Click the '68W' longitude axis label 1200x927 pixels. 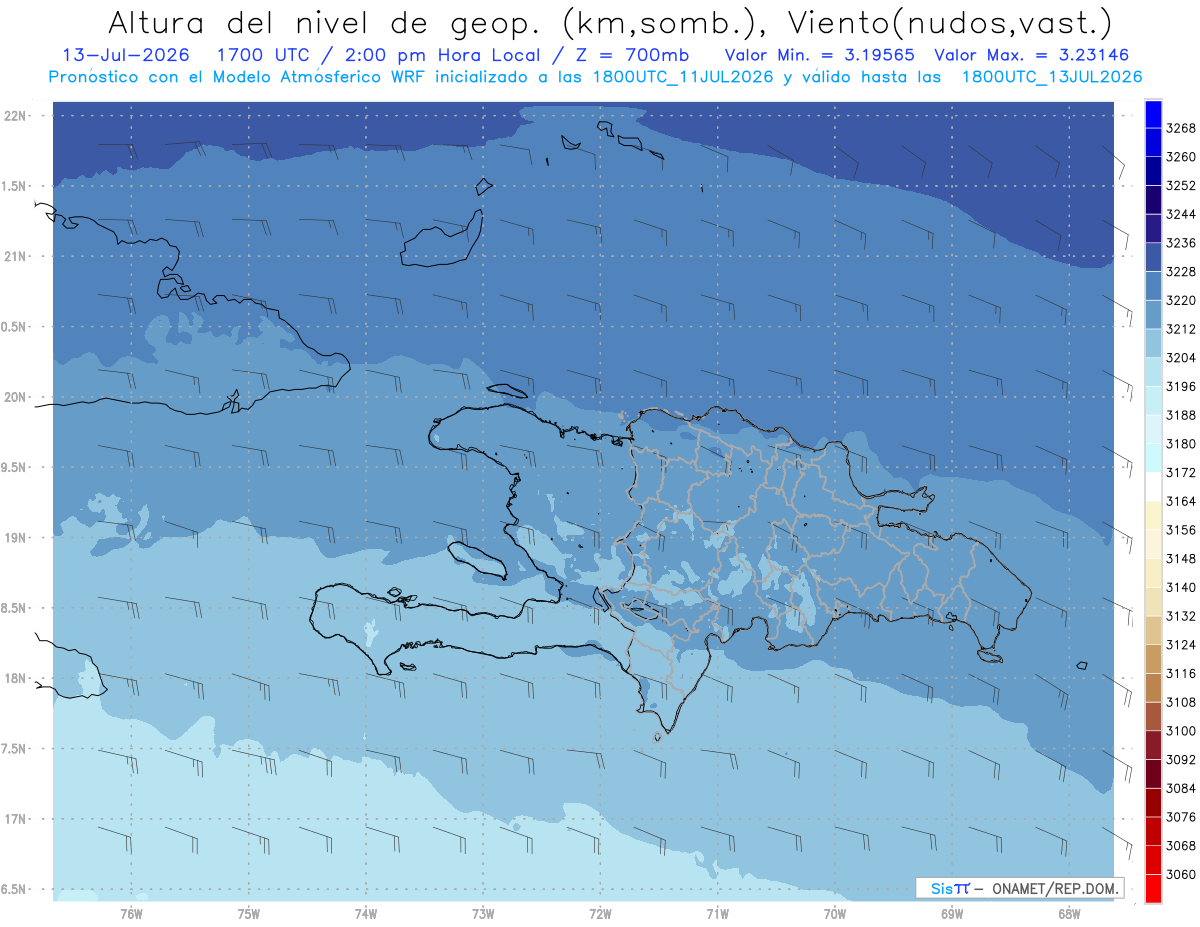pos(1069,914)
